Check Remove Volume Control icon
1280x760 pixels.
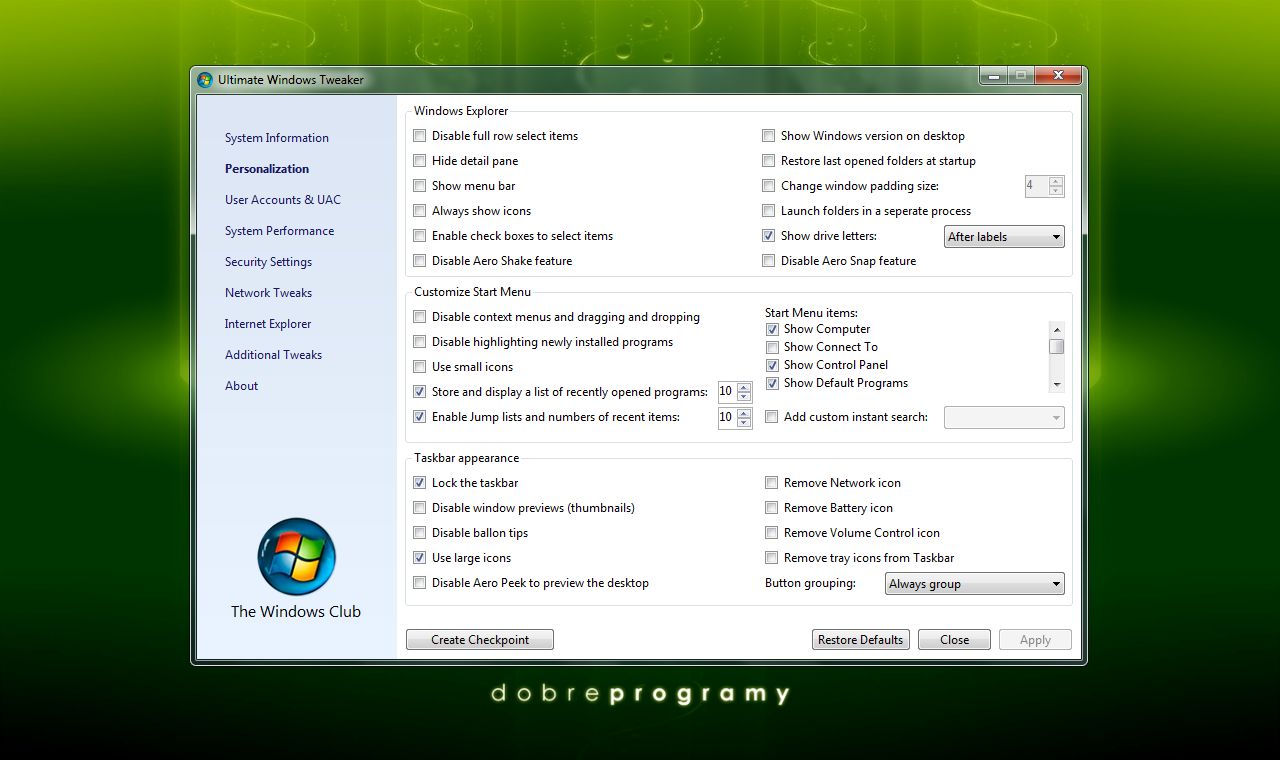pos(772,533)
